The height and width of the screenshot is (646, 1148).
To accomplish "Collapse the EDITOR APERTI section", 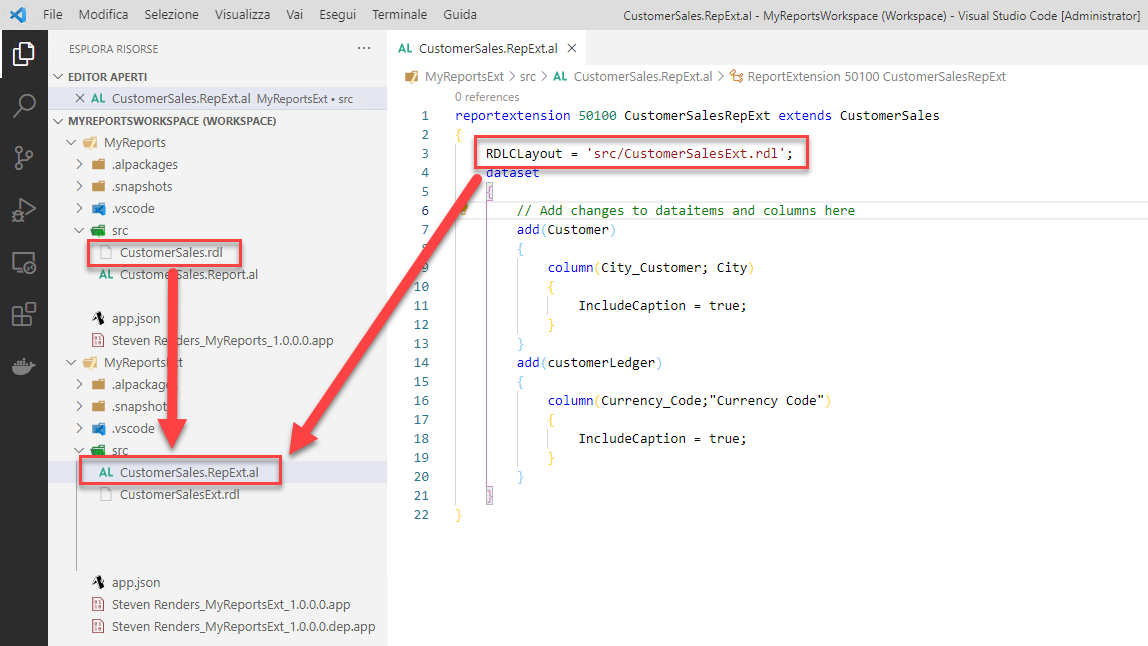I will [x=59, y=76].
